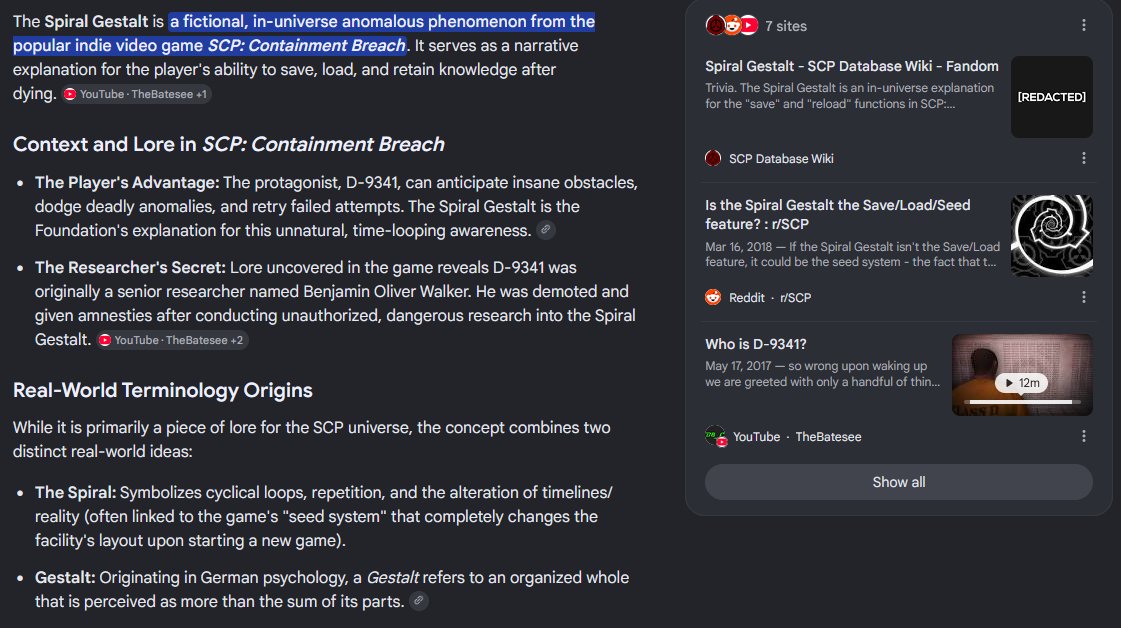
Task: Play the 12m video thumbnail
Action: [1022, 383]
